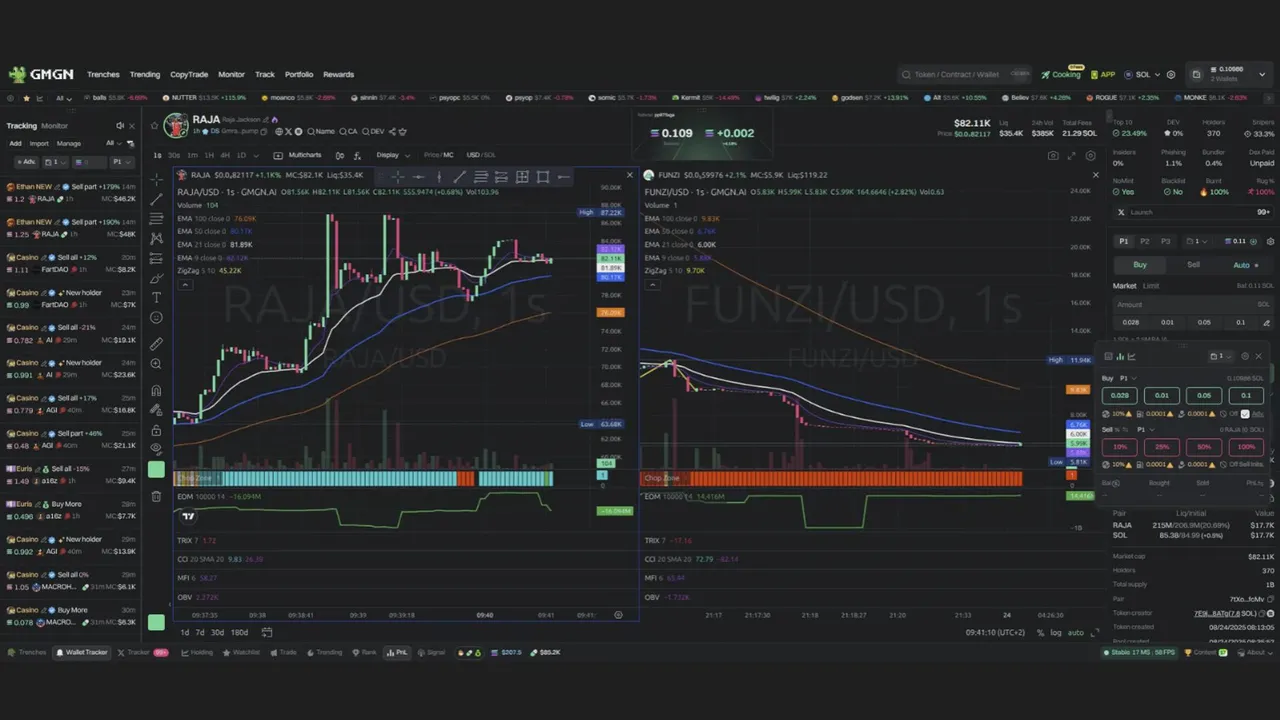Viewport: 1280px width, 720px height.
Task: Focus the Token / Contract / Wallet search field
Action: (x=964, y=74)
